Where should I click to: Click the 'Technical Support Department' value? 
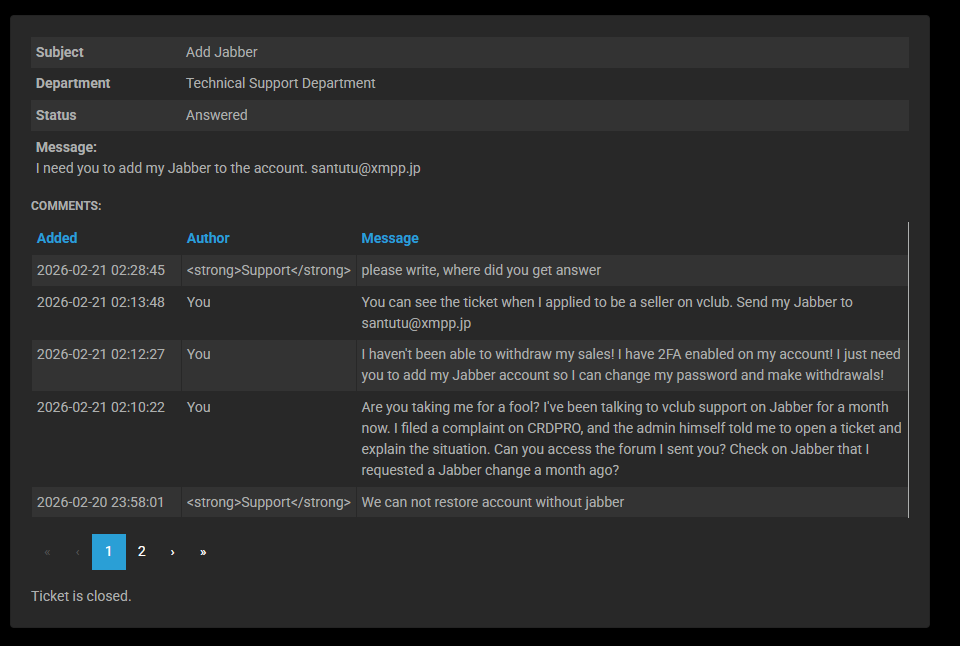(x=281, y=83)
